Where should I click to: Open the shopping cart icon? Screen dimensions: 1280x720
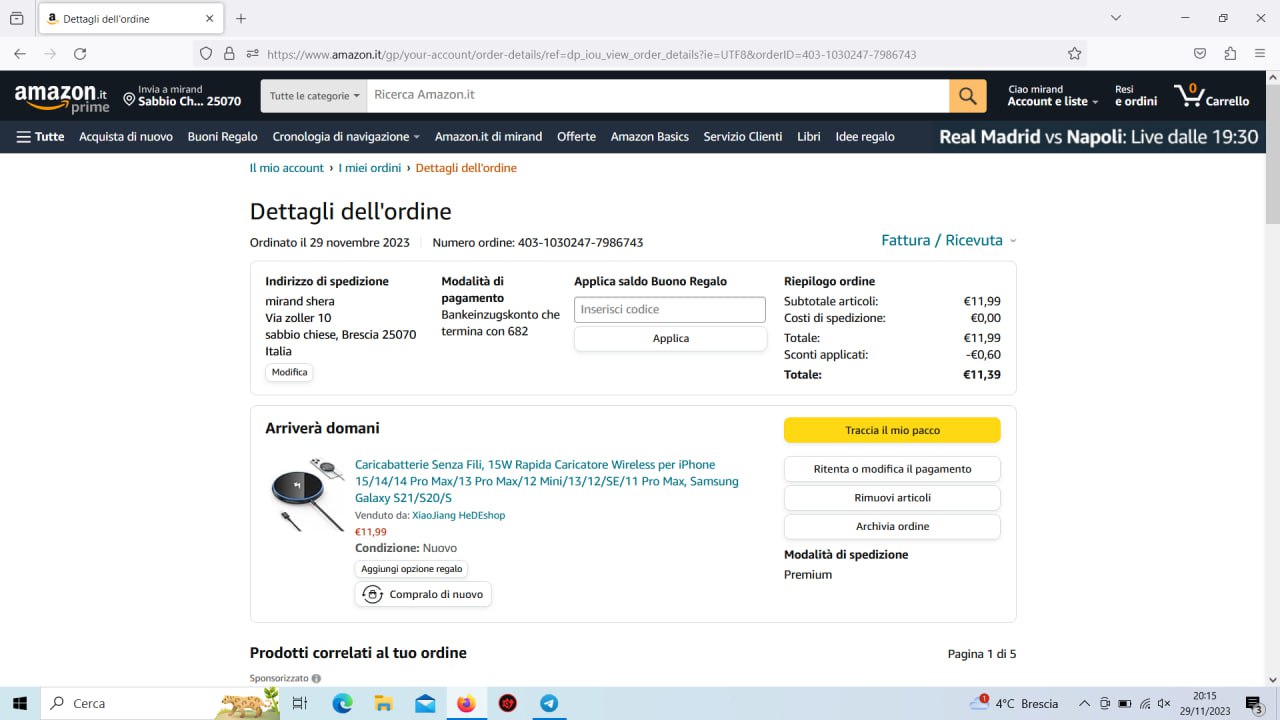tap(1190, 96)
